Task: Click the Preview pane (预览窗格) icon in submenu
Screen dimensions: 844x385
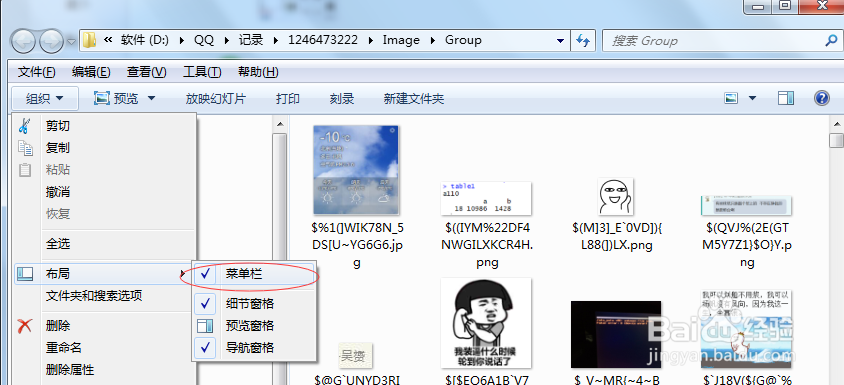Action: [x=205, y=326]
